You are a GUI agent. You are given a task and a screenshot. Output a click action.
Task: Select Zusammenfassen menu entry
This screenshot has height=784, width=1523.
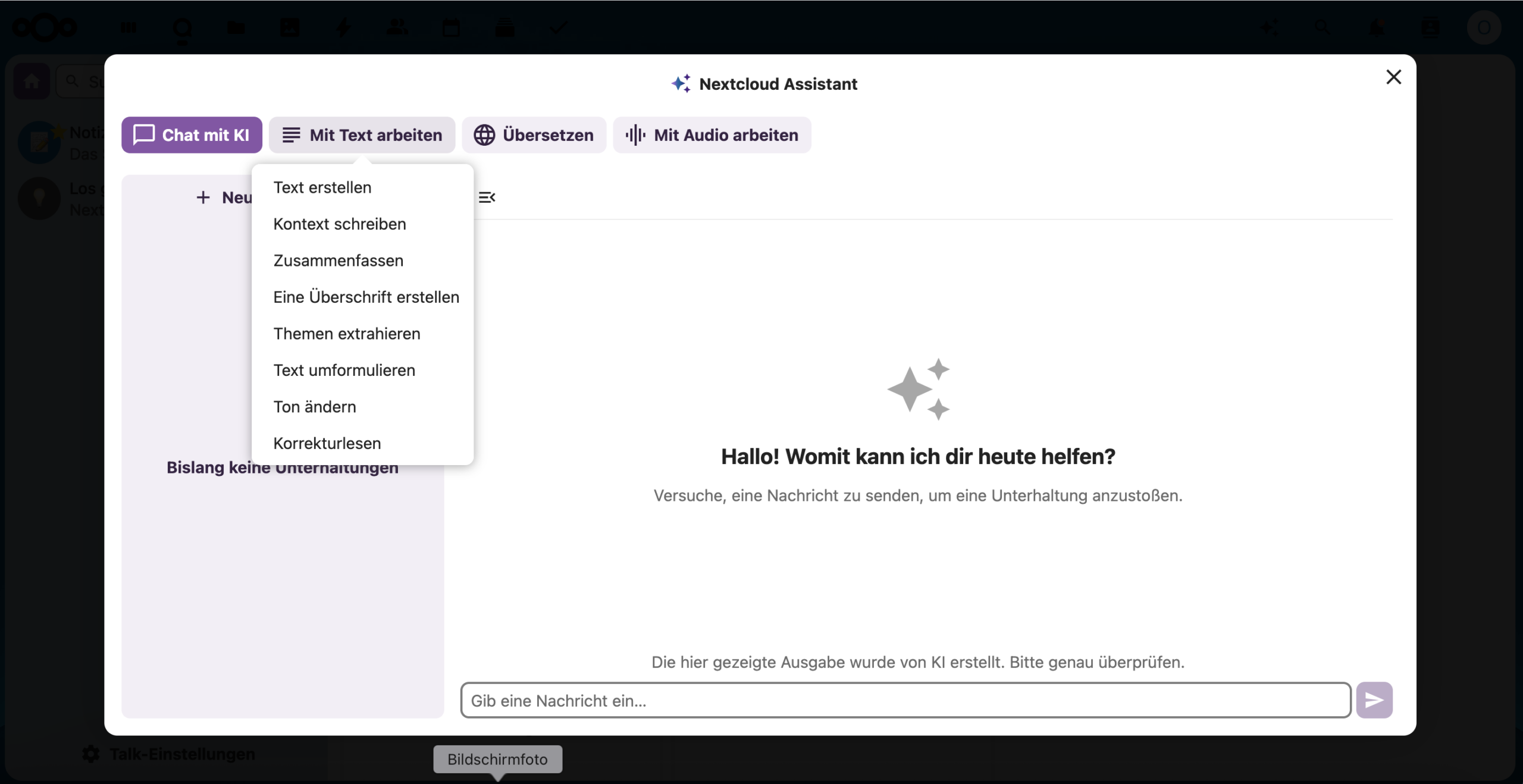tap(338, 261)
